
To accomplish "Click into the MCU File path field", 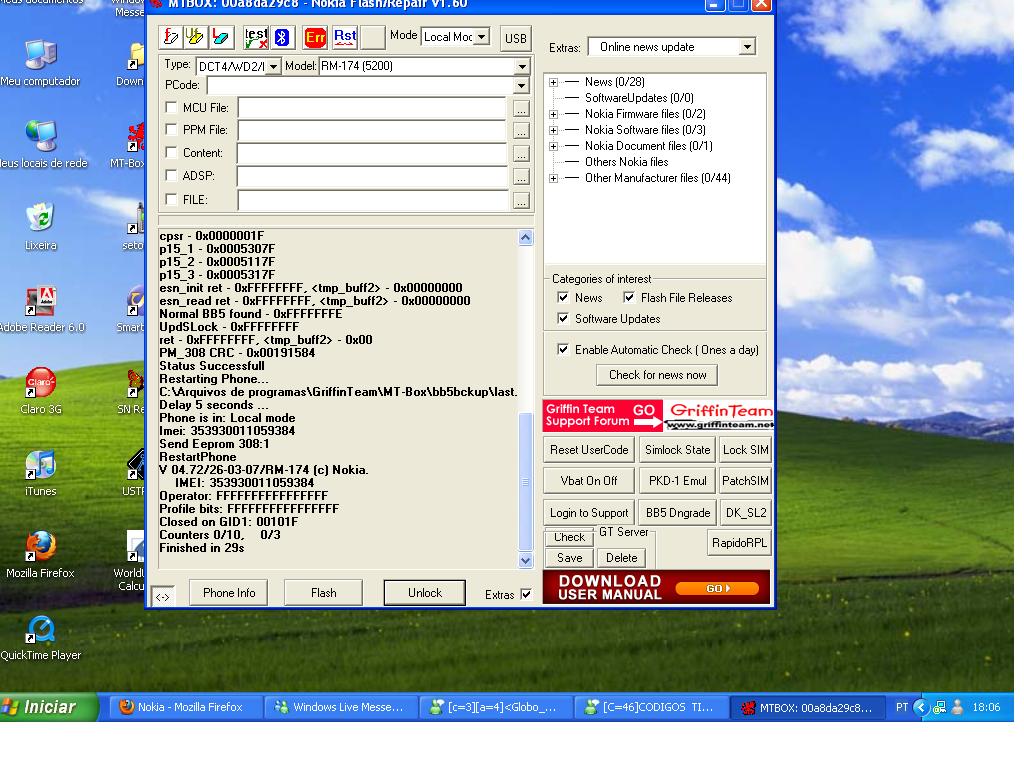I will (x=372, y=108).
